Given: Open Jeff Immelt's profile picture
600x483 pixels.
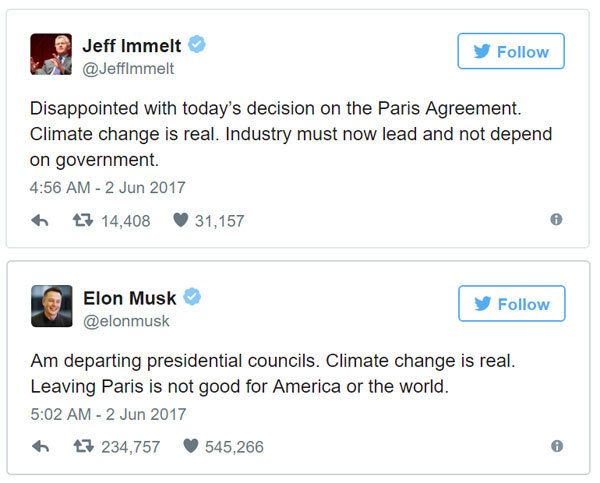Looking at the screenshot, I should point(51,53).
